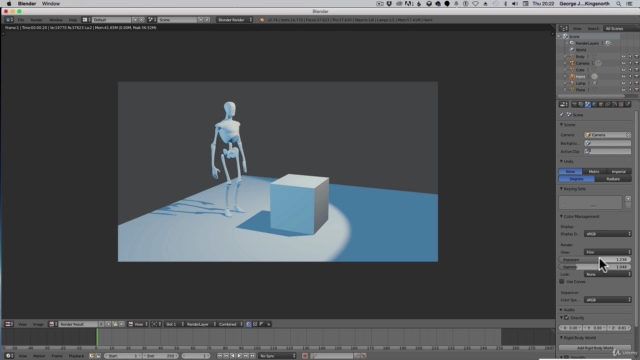The height and width of the screenshot is (360, 640).
Task: Select Radians rotation units
Action: coord(613,179)
